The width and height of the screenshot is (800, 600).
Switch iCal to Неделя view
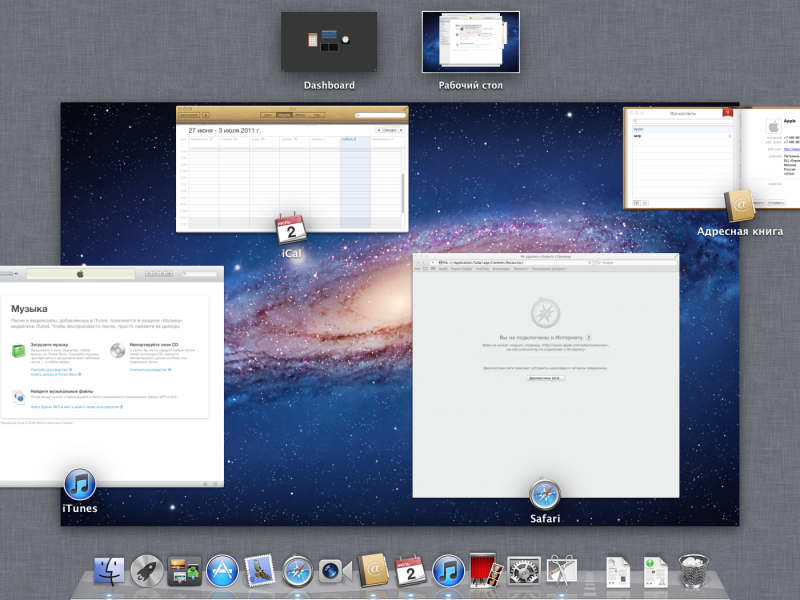point(284,115)
